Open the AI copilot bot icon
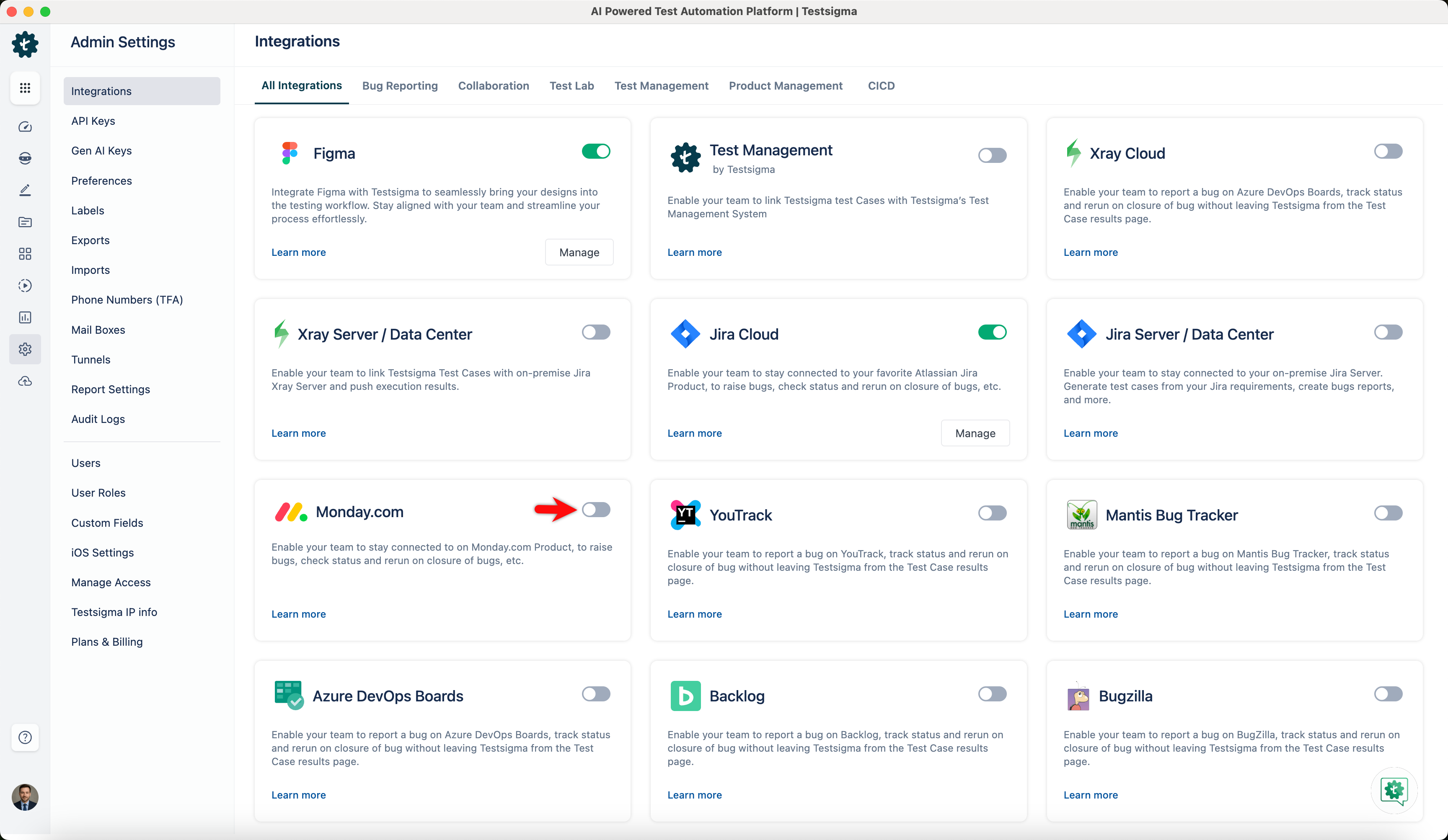 coord(25,158)
